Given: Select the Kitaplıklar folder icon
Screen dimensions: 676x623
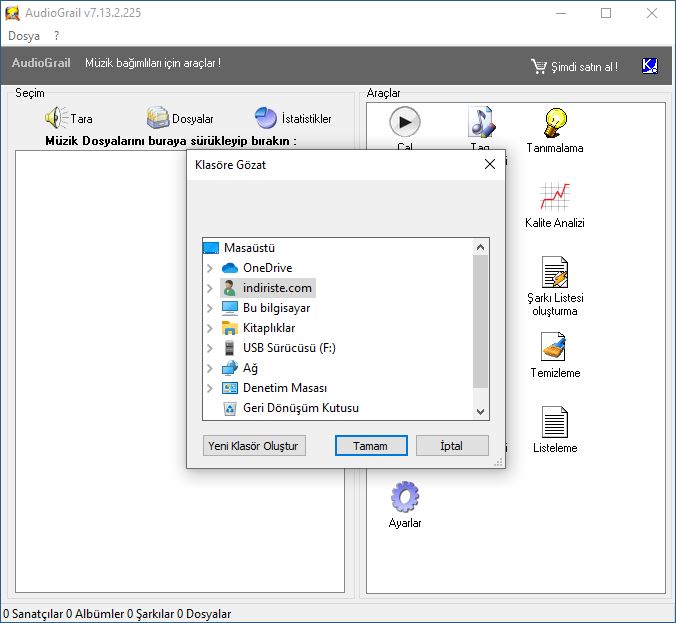Looking at the screenshot, I should point(229,328).
